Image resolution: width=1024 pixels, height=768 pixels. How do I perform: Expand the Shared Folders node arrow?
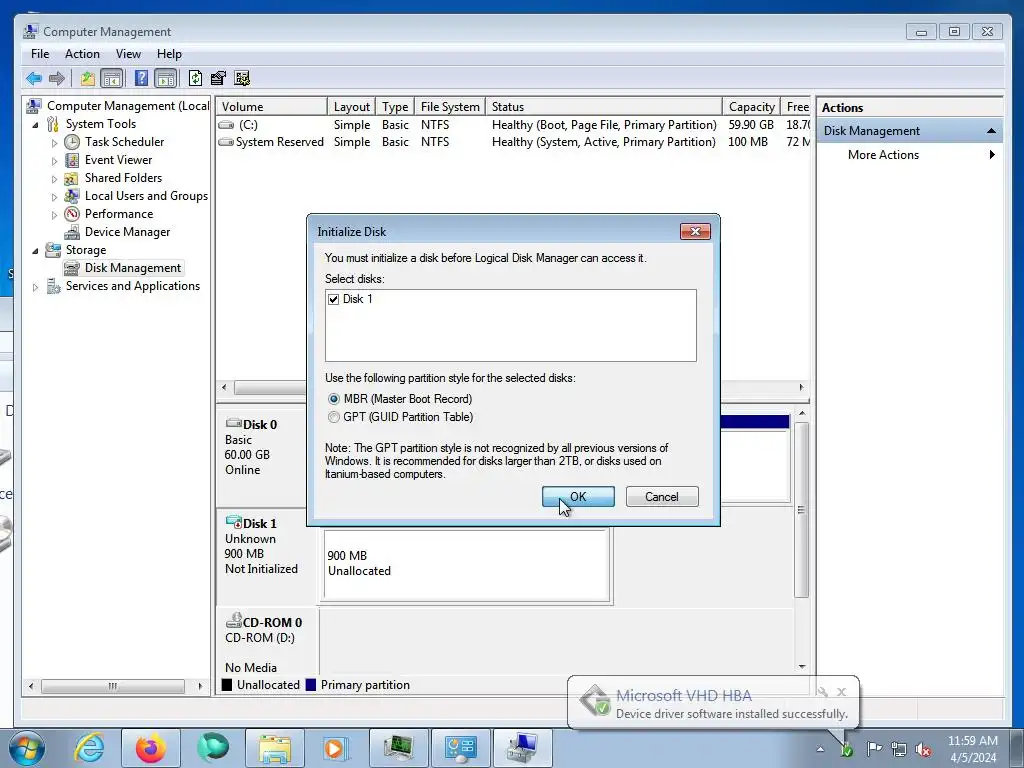pos(54,178)
